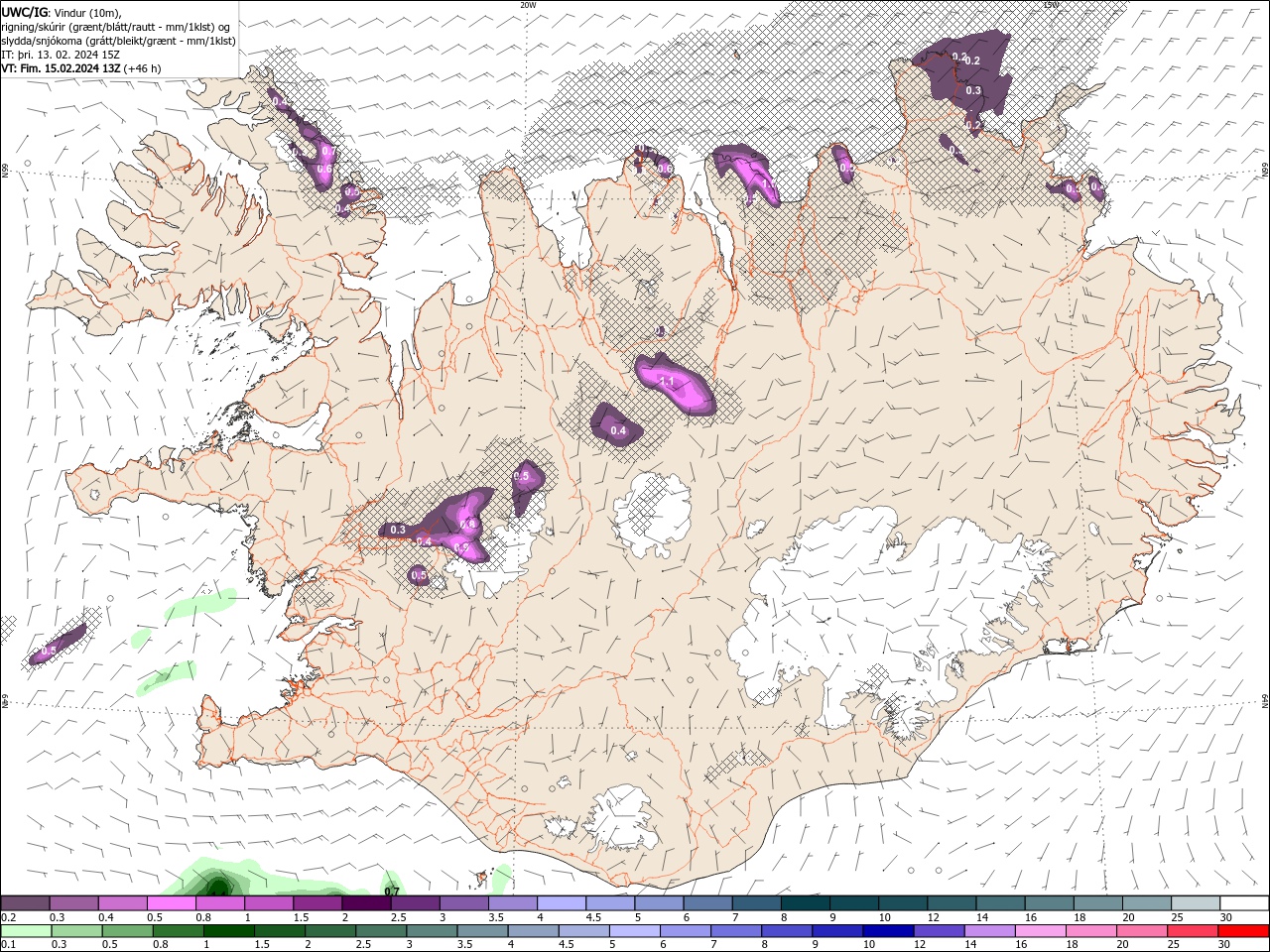Click the 'VT: Fim. 15.02.2024 13Z (+46 h)' line
This screenshot has width=1270, height=952.
[x=81, y=68]
